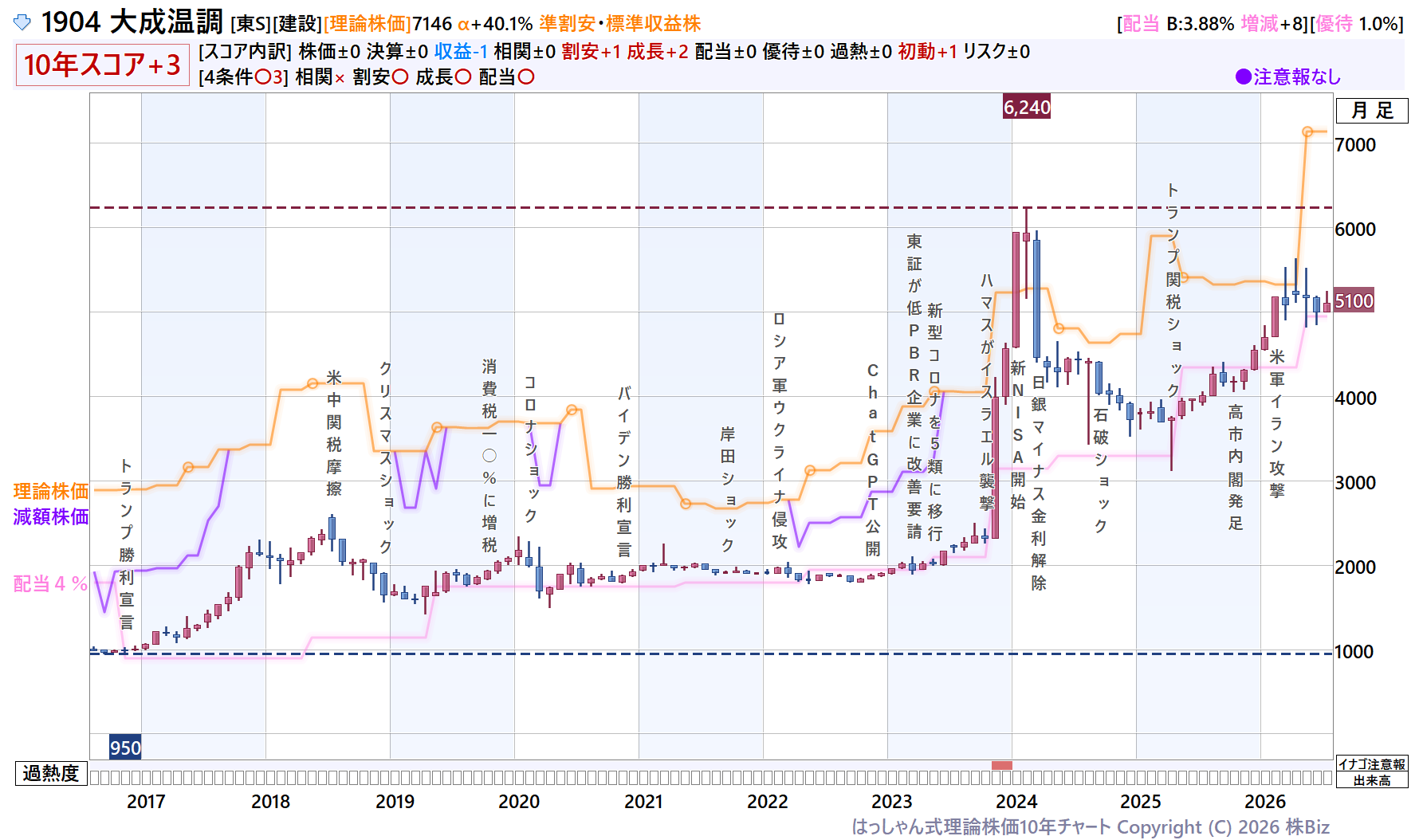This screenshot has width=1419, height=840.
Task: Click the orange circle at theoretical price peak
Action: 1307,131
